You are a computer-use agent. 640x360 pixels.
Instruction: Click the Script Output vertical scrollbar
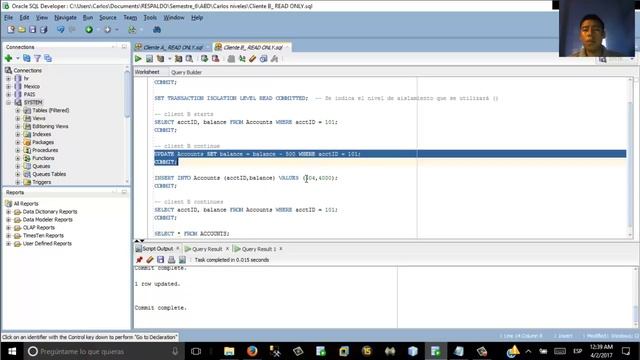tap(636, 297)
